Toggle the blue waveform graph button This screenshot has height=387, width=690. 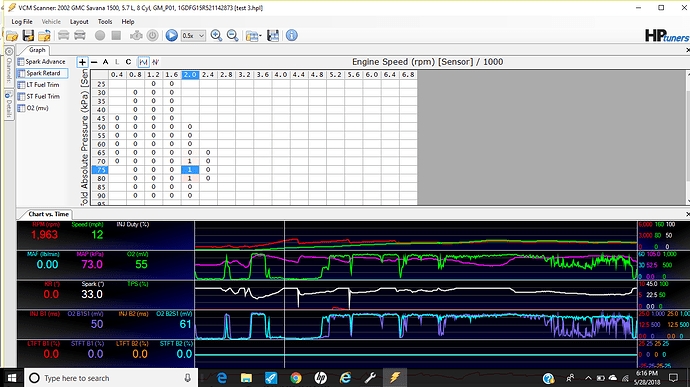pyautogui.click(x=143, y=62)
